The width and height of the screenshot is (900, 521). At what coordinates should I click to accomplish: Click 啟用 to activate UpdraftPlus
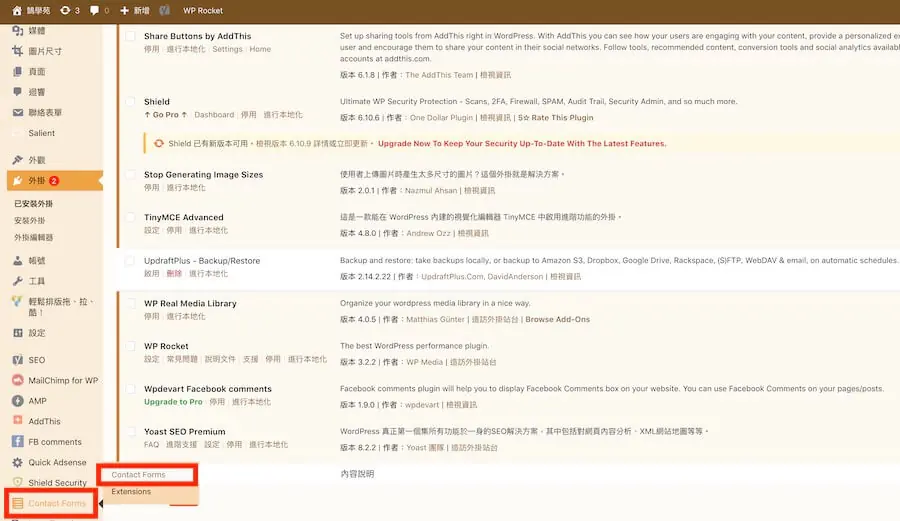[152, 274]
